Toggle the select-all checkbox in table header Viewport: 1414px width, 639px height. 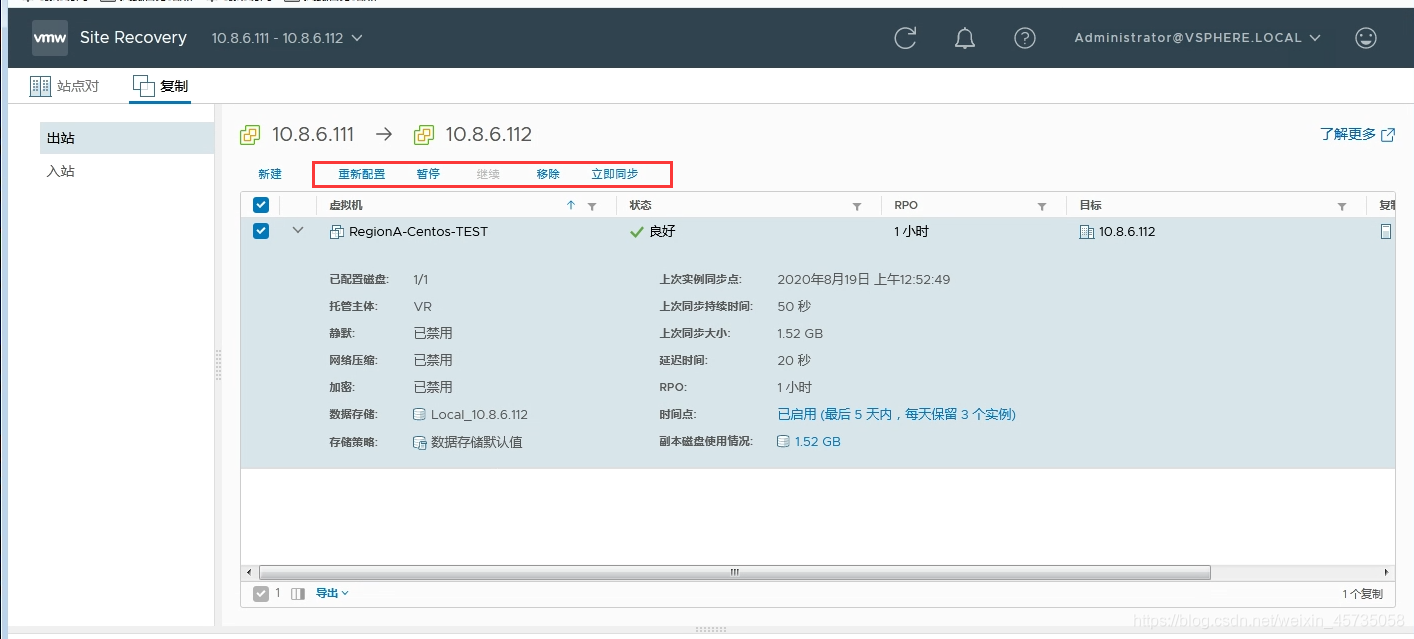261,205
